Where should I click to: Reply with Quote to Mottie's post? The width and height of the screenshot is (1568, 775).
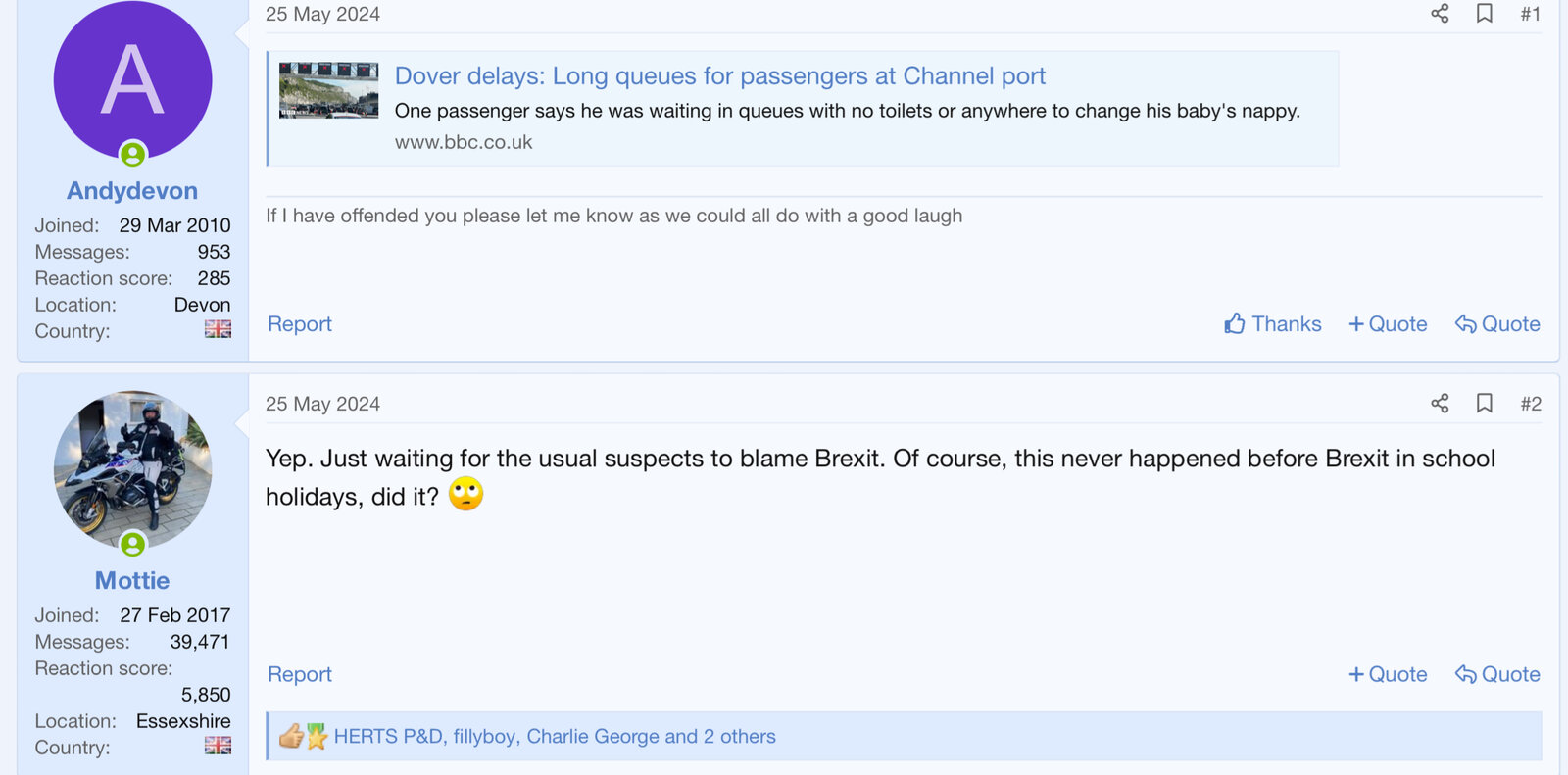tap(1497, 674)
